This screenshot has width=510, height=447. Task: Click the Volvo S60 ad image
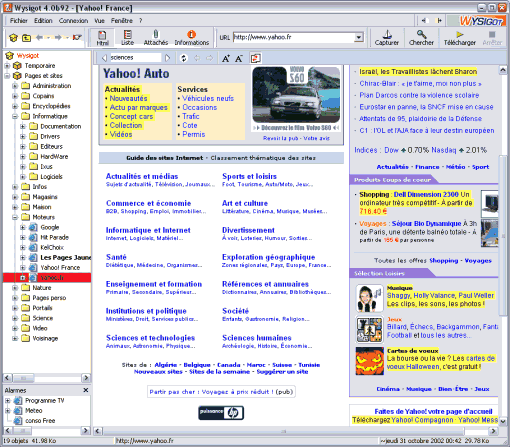296,95
